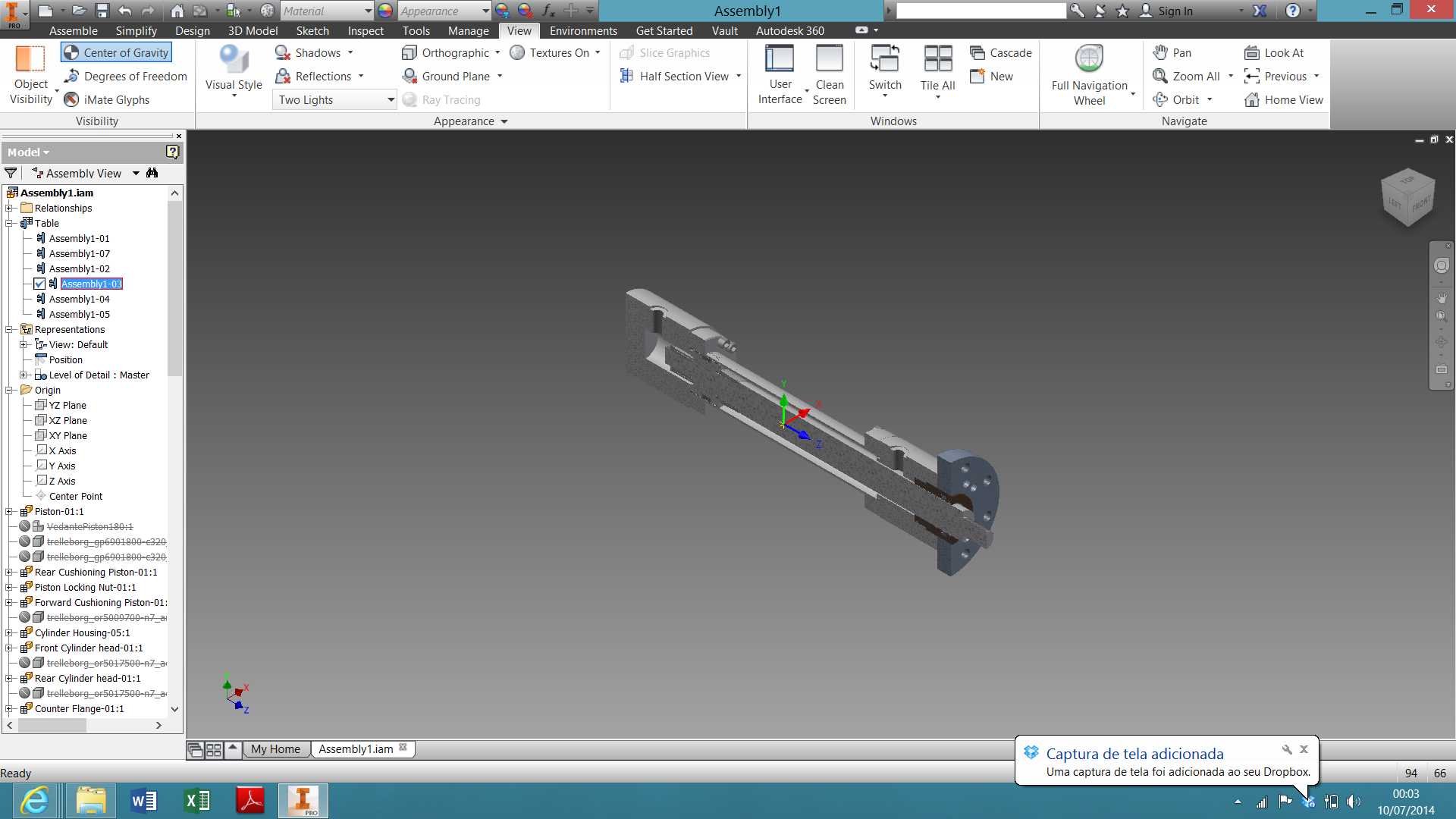Switch to the Inspect ribbon tab
The height and width of the screenshot is (819, 1456).
(366, 30)
